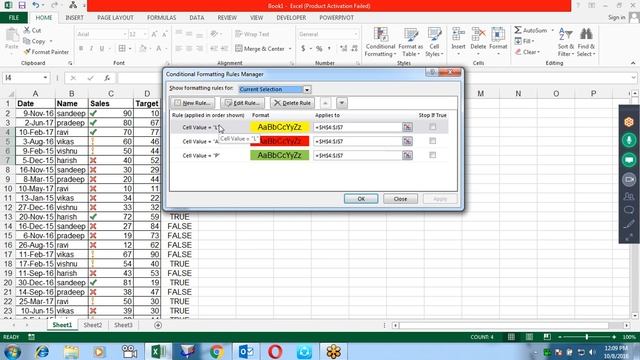Toggle Underline formatting

[x=102, y=49]
